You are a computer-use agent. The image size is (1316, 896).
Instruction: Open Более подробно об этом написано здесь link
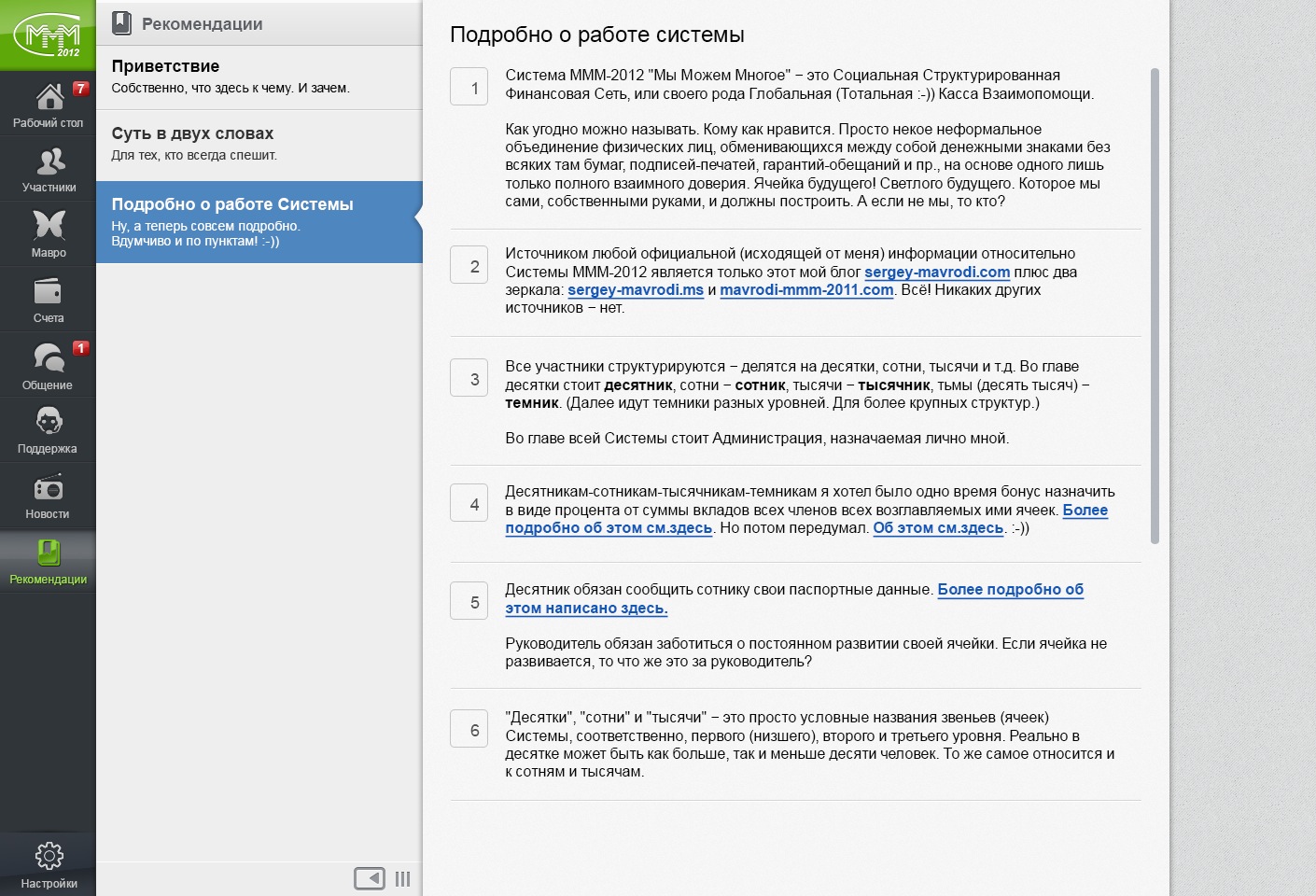click(794, 598)
